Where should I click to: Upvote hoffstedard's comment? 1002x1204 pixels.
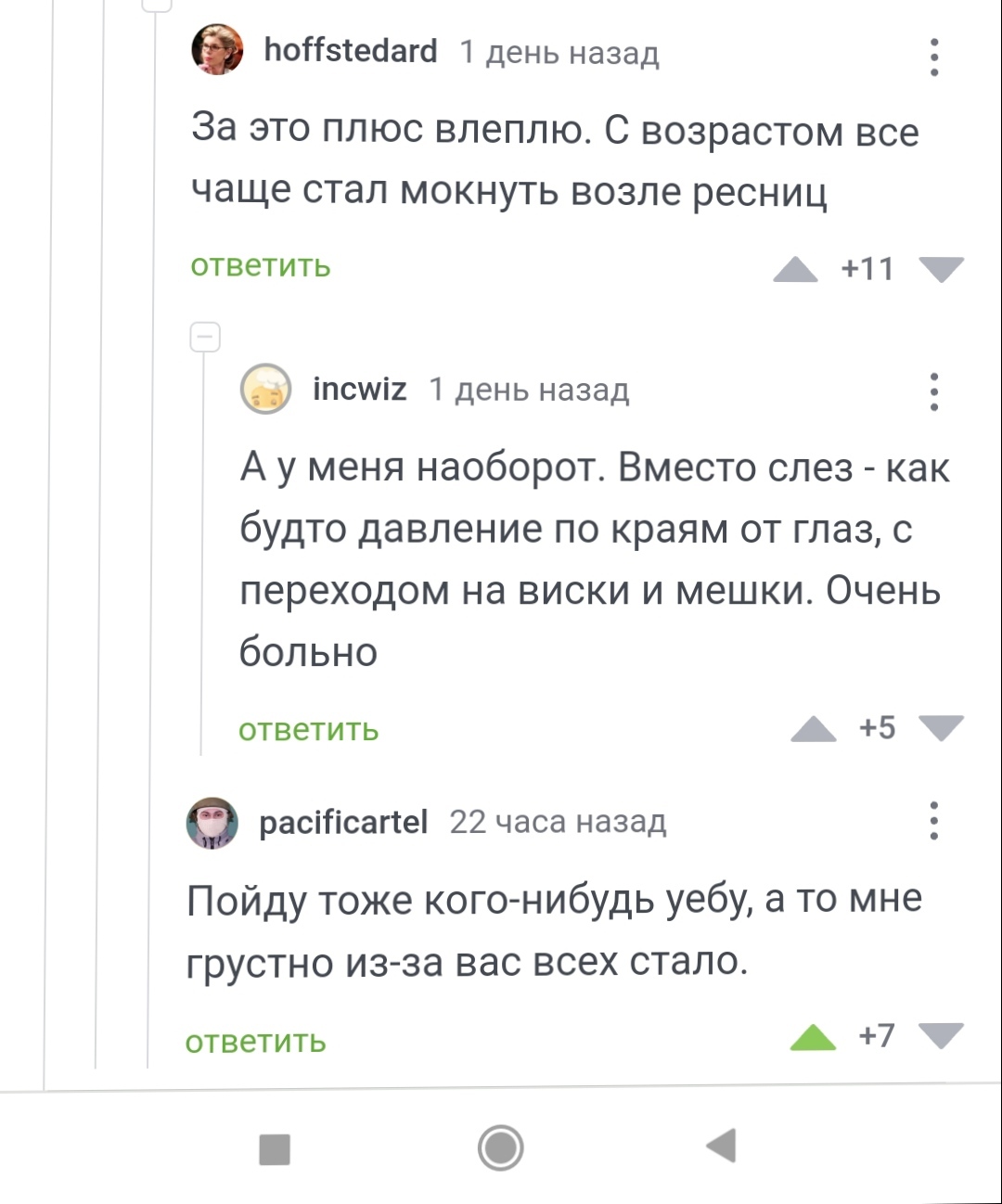point(795,270)
